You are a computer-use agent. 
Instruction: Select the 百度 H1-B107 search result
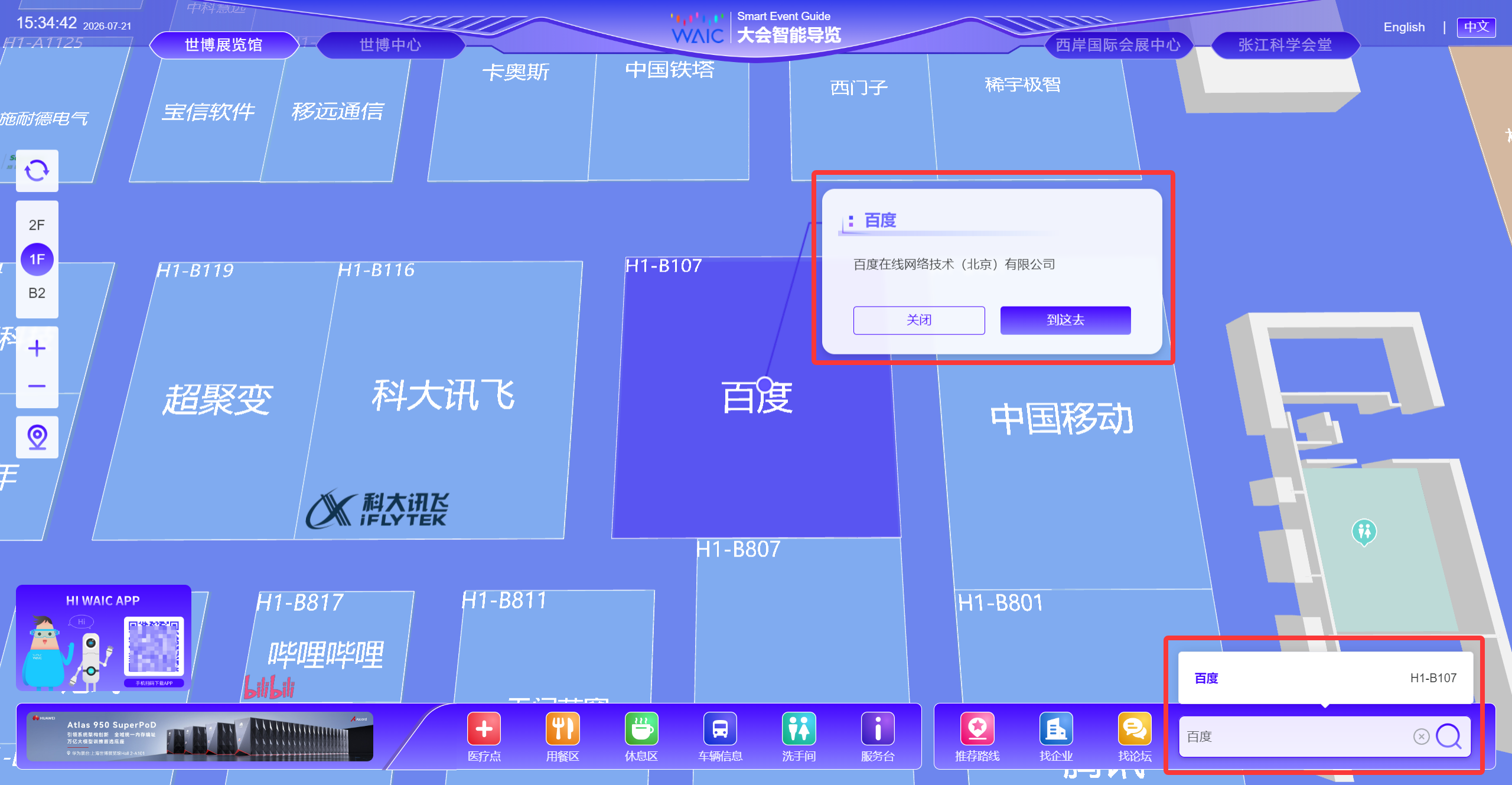click(x=1325, y=678)
